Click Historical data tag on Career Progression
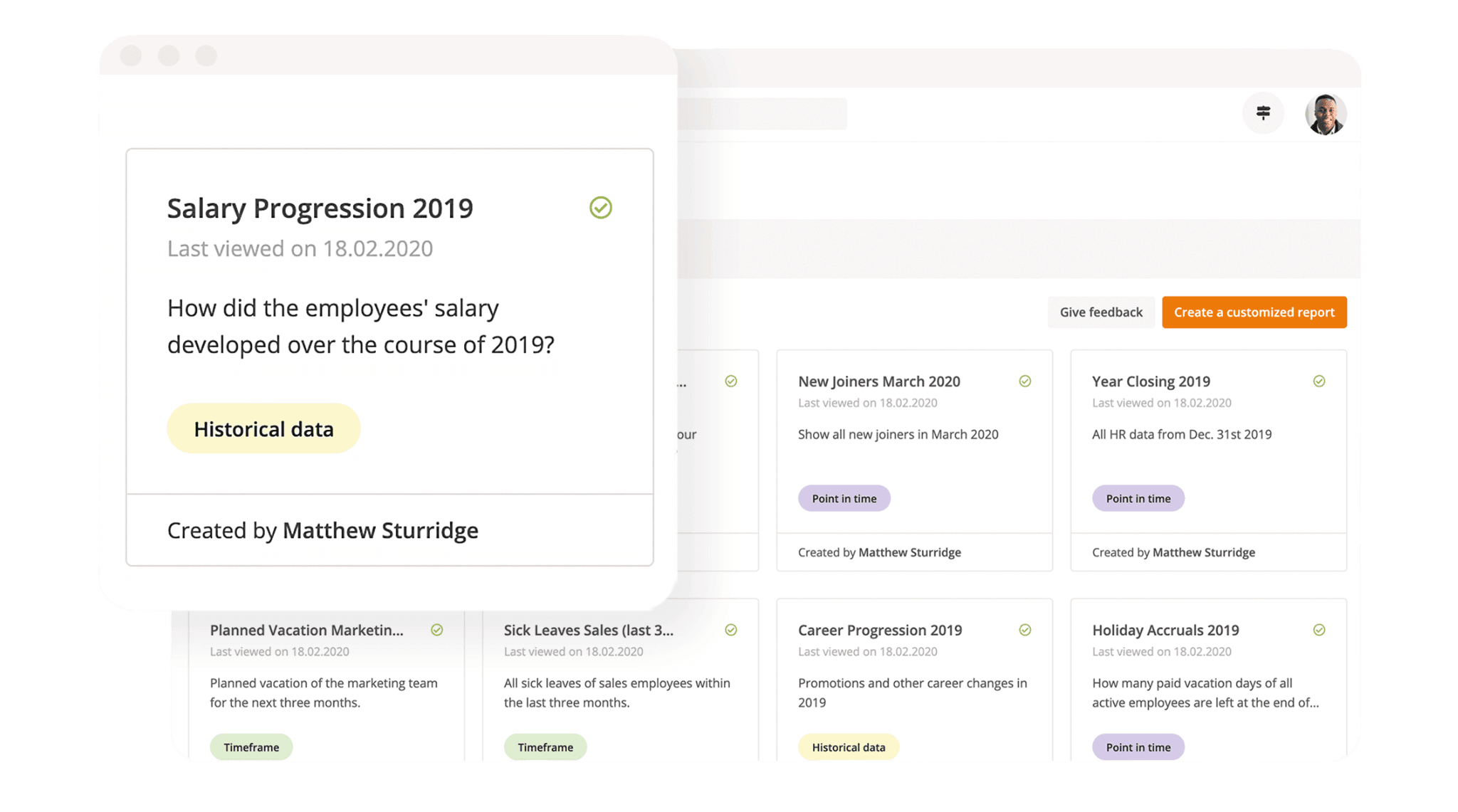 pos(848,747)
